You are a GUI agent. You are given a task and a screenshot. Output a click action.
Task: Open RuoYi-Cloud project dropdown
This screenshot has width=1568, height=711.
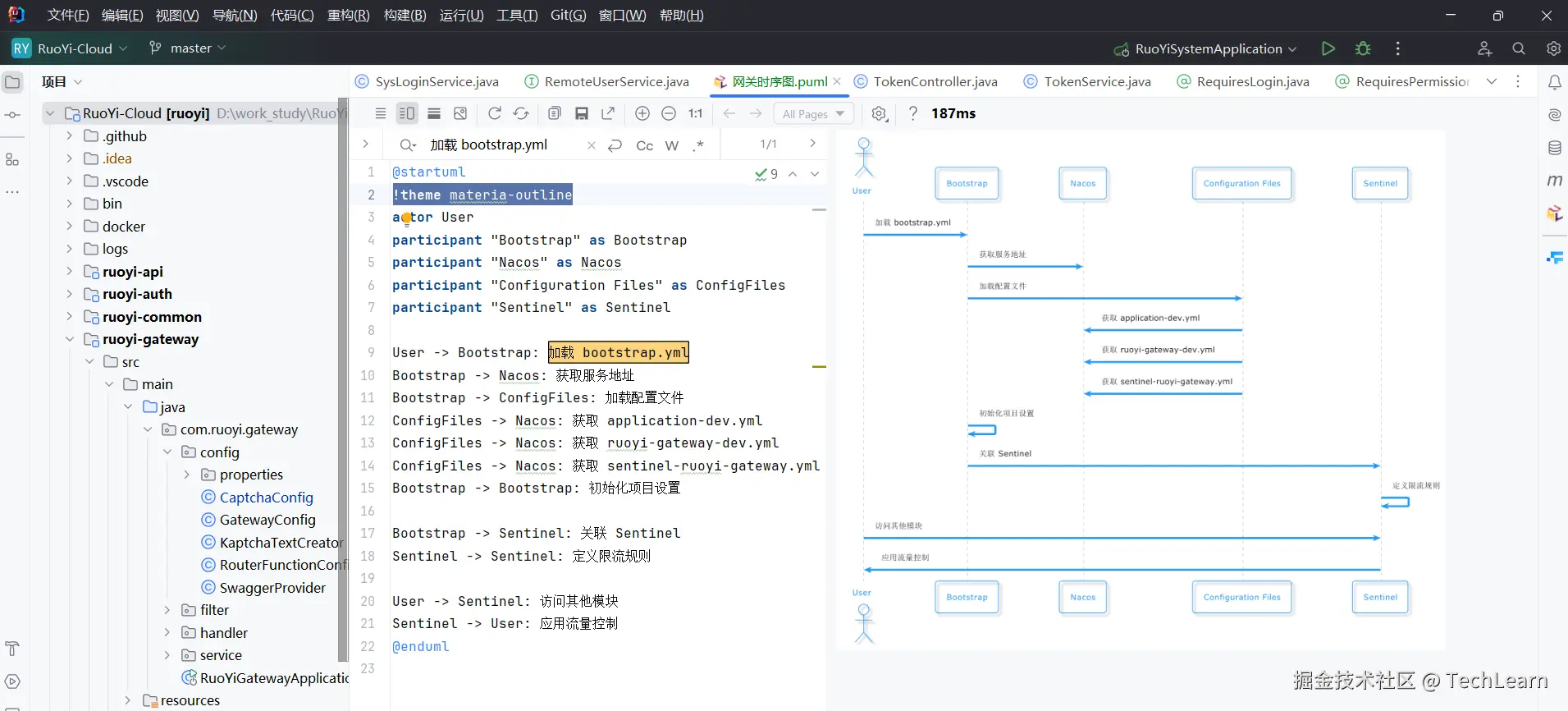click(71, 48)
